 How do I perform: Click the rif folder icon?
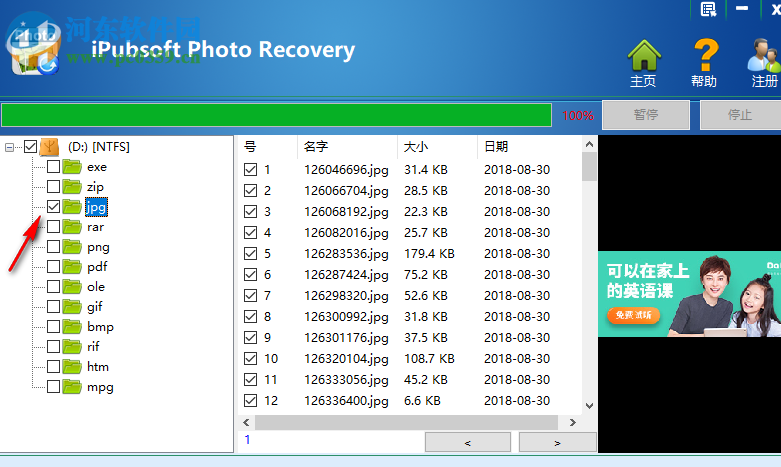(72, 347)
